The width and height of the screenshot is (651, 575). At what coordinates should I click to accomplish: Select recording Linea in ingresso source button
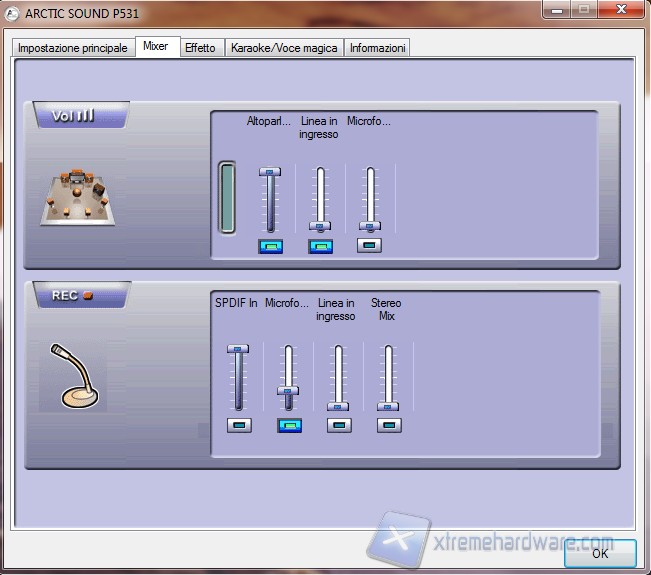coord(338,425)
